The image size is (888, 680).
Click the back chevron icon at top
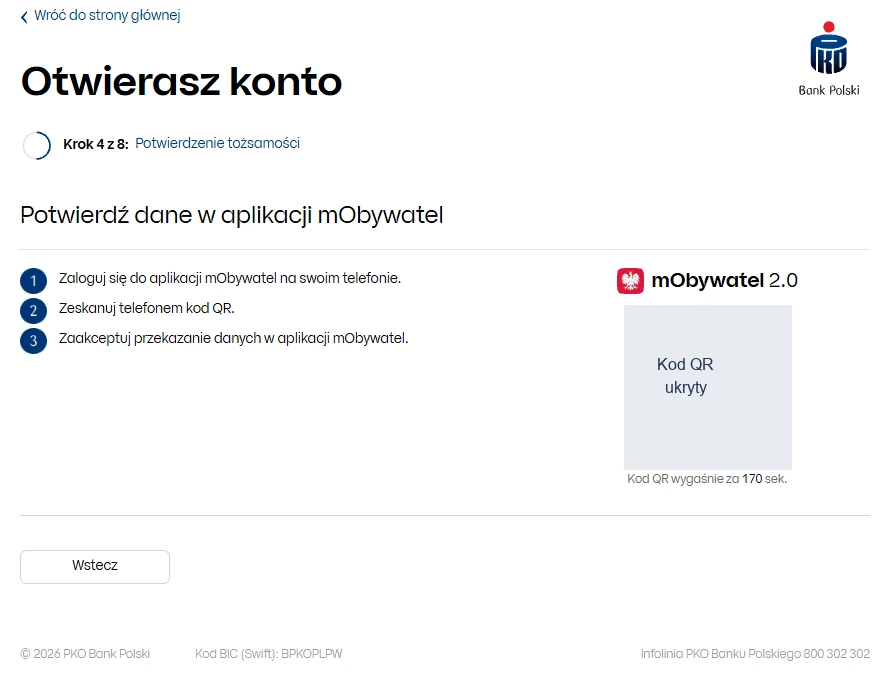coord(24,17)
